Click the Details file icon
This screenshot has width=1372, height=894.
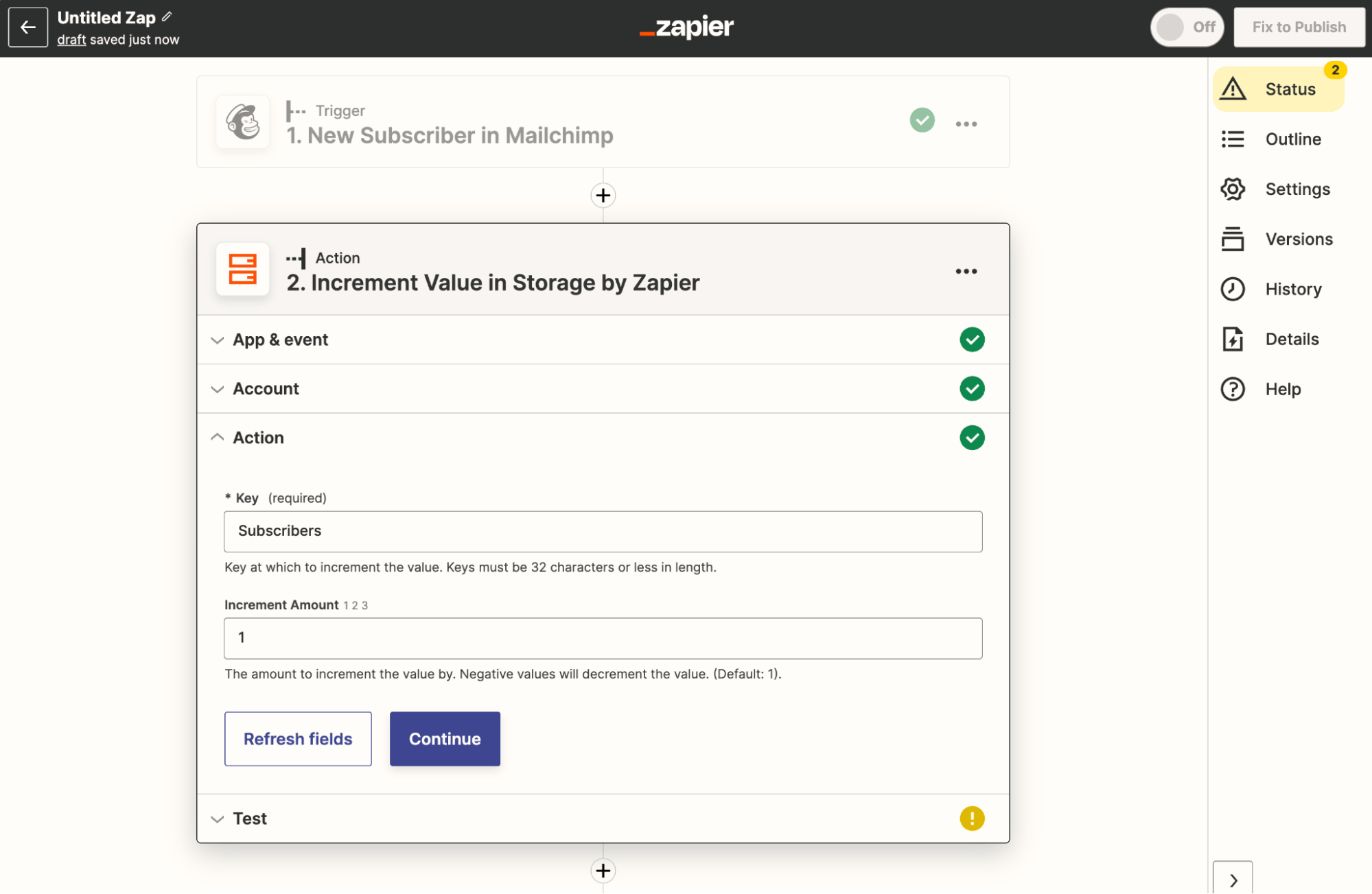coord(1233,340)
